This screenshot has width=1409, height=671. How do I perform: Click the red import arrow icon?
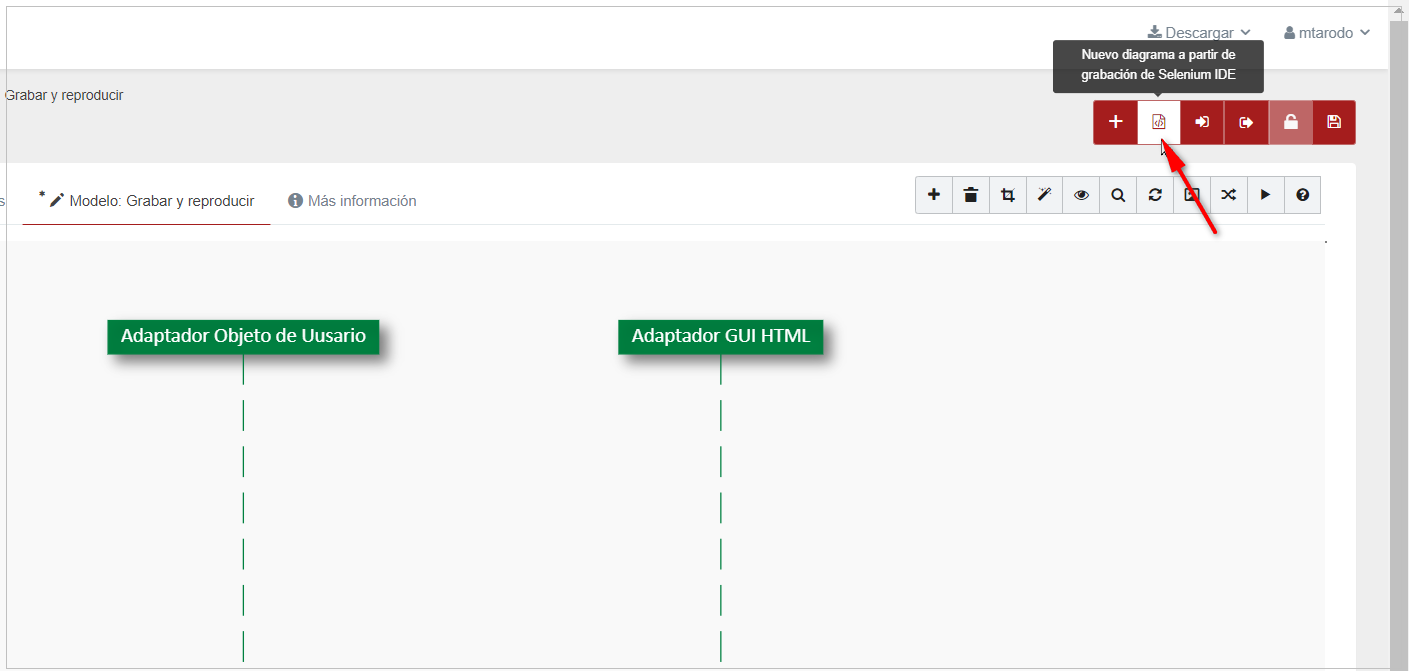point(1202,122)
